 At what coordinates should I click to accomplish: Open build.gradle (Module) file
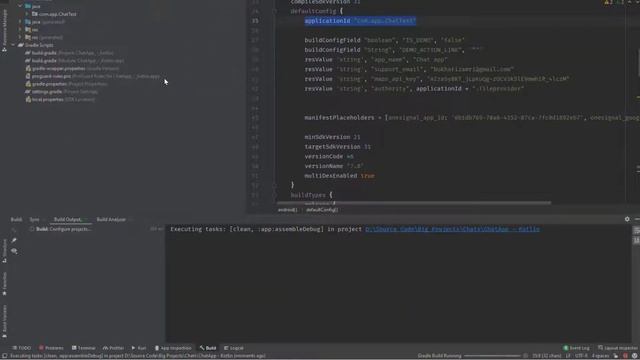coord(74,60)
